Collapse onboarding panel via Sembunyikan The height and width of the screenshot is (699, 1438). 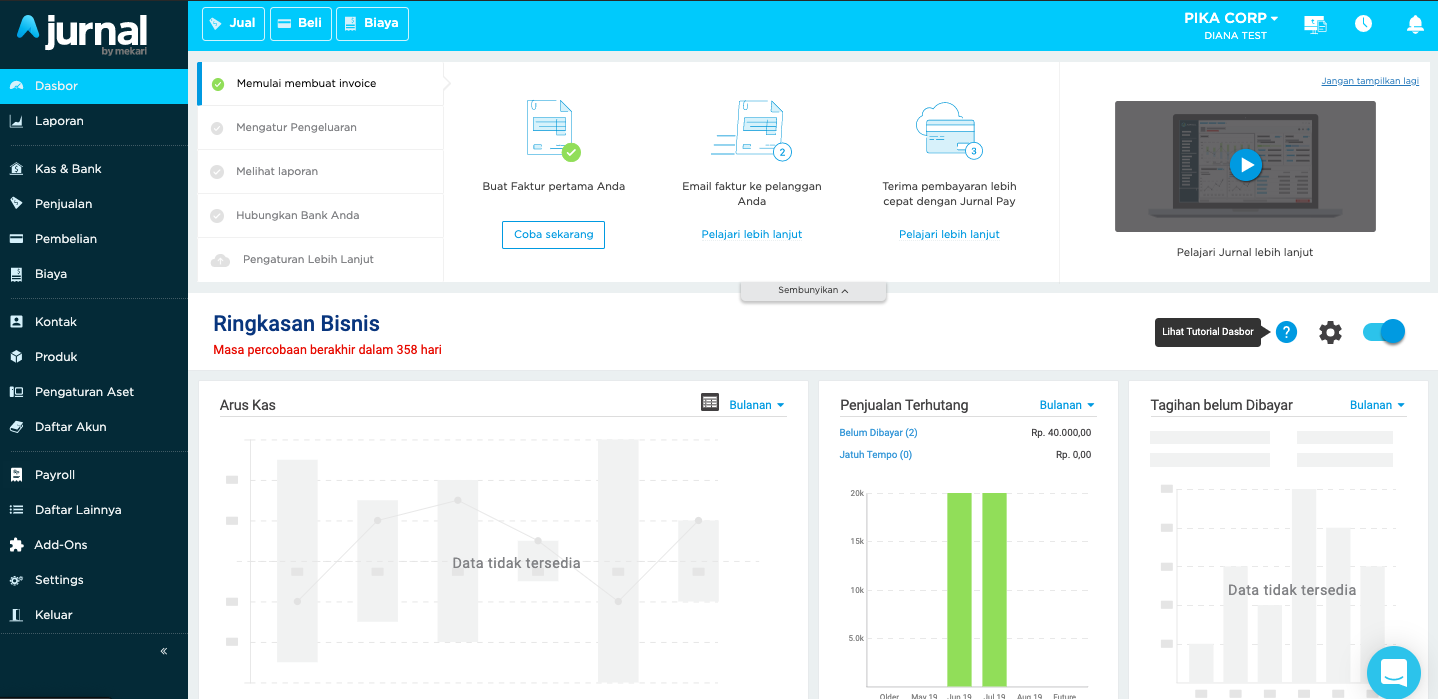click(813, 290)
